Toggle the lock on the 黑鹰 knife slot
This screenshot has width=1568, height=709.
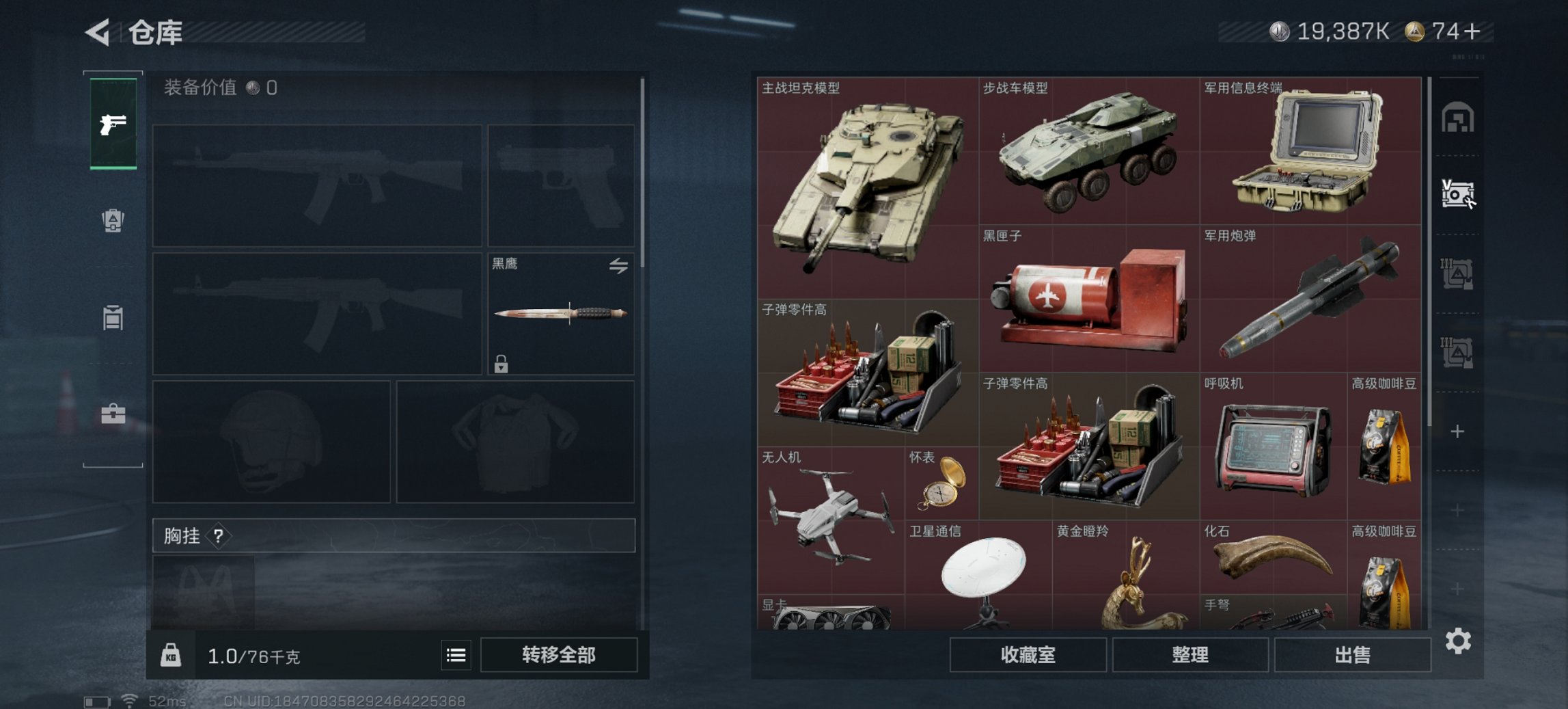(501, 364)
